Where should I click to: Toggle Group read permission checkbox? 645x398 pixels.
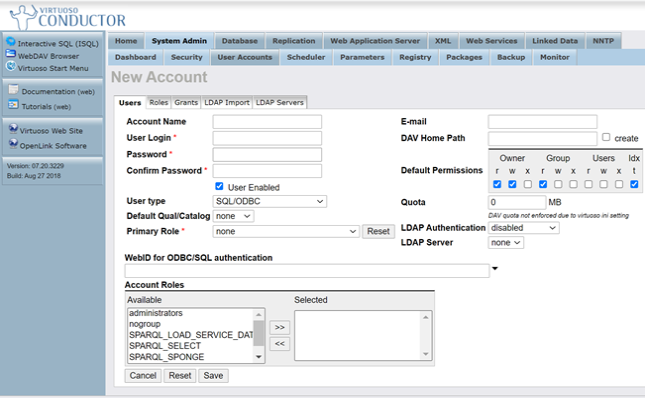click(x=543, y=184)
